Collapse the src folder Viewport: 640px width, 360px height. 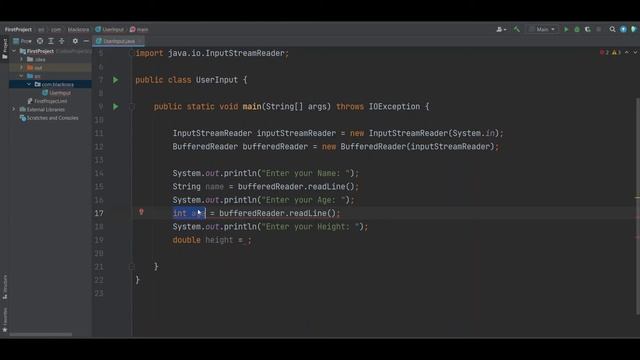pos(22,76)
